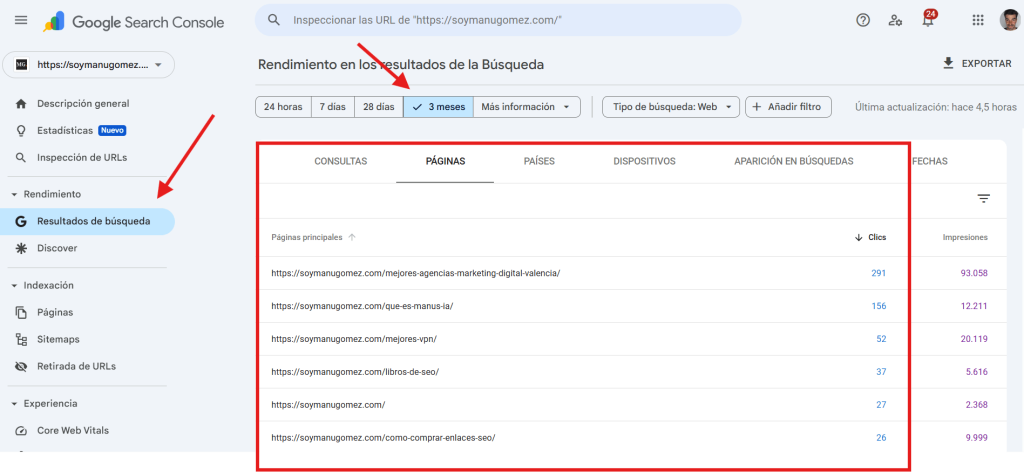Sort by the Impresiones column header
The width and height of the screenshot is (1024, 472).
pyautogui.click(x=965, y=238)
